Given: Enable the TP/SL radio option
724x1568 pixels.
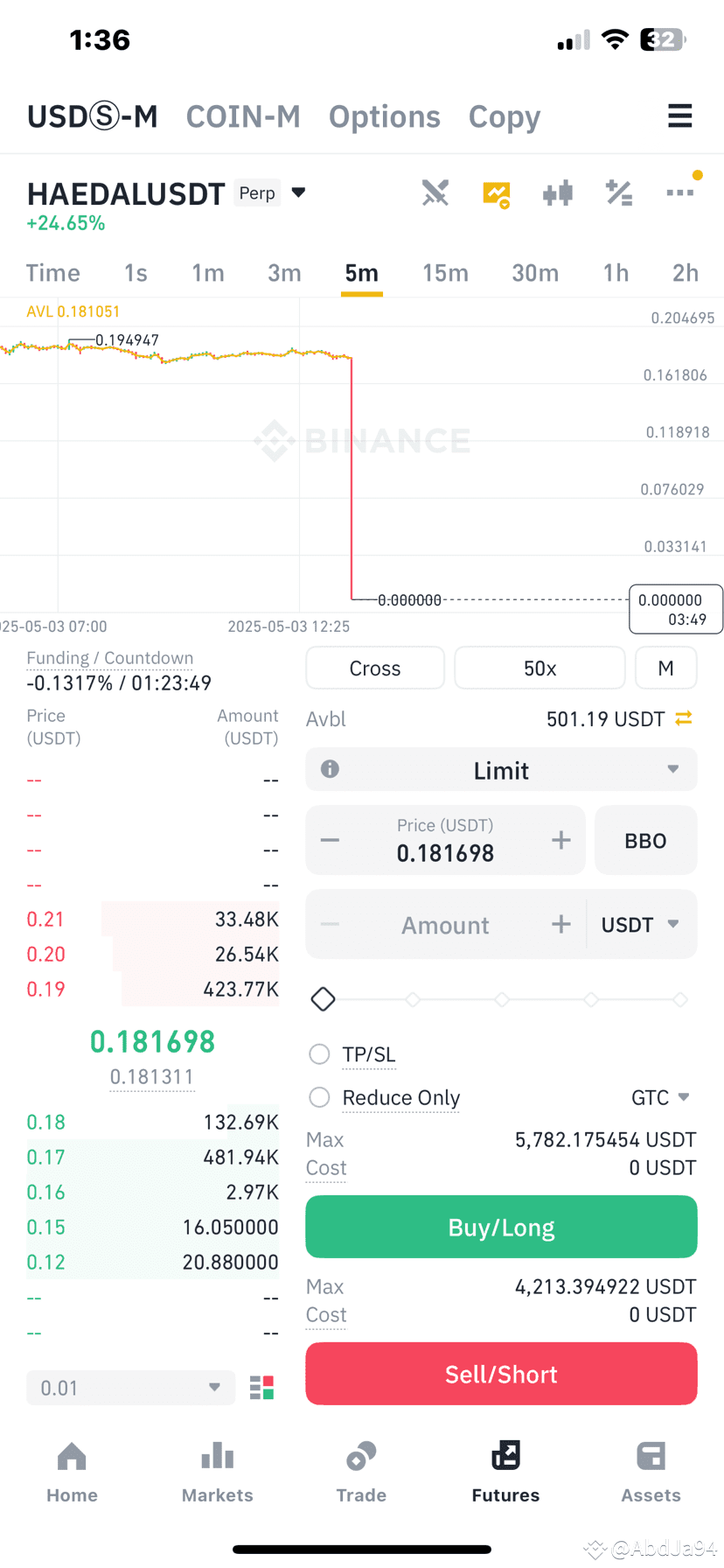Looking at the screenshot, I should (319, 1054).
